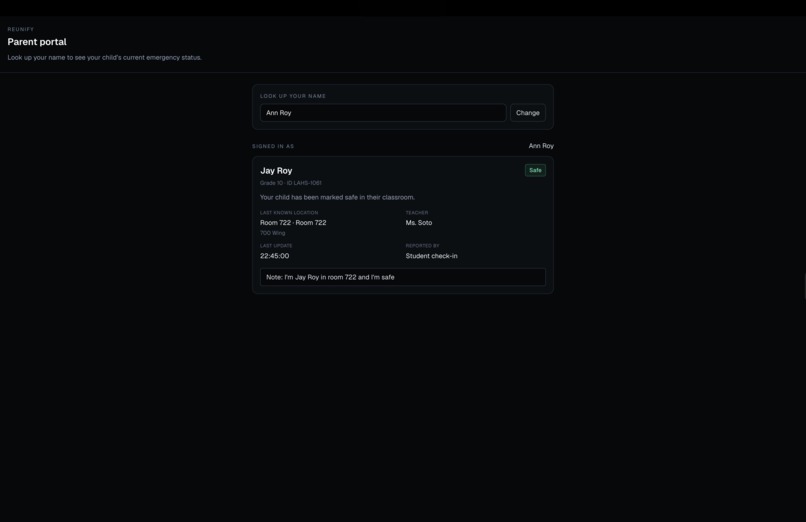Select the Room 722 location value
The height and width of the screenshot is (522, 806).
(x=293, y=222)
